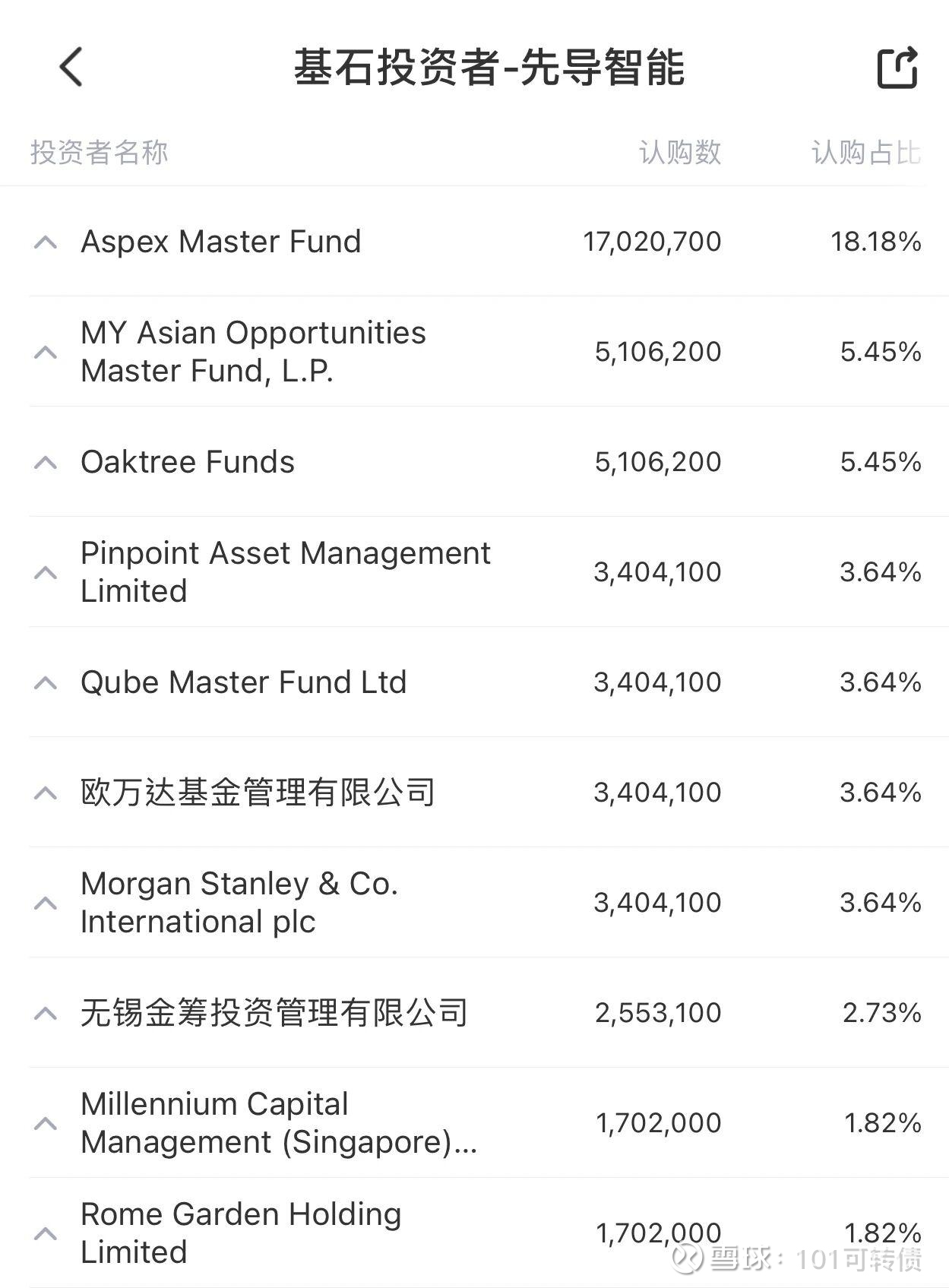Toggle chevron beside MY Asian Opportunities
Image resolution: width=949 pixels, height=1288 pixels.
[x=46, y=352]
